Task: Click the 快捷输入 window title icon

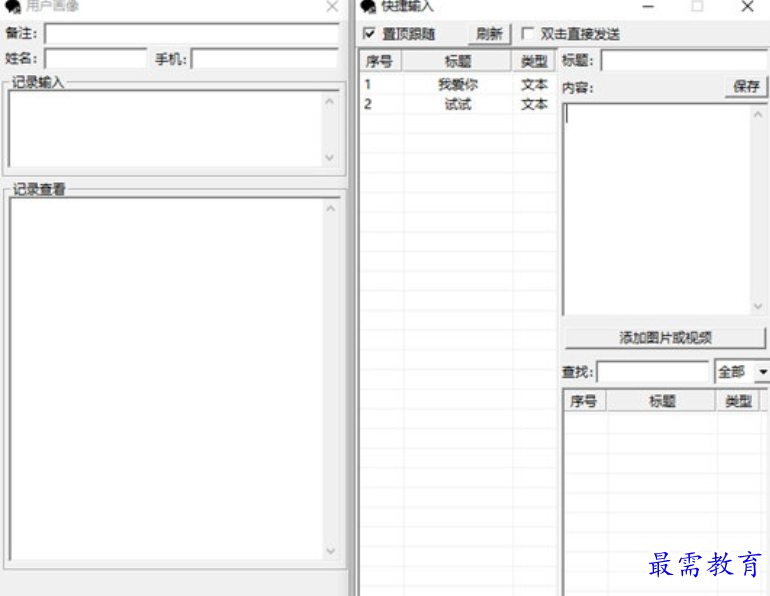Action: 368,6
